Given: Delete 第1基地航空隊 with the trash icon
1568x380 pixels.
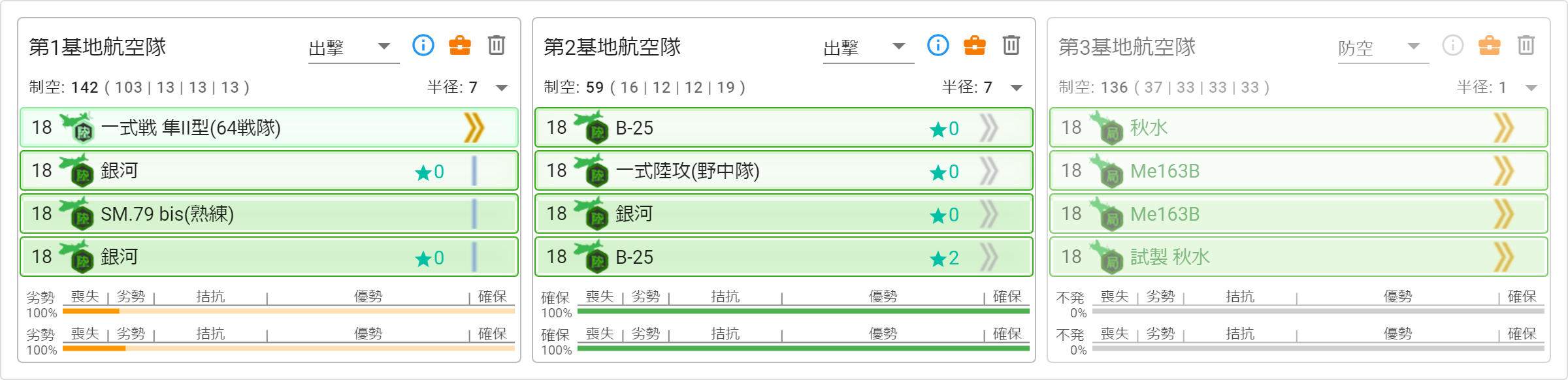Looking at the screenshot, I should [497, 45].
